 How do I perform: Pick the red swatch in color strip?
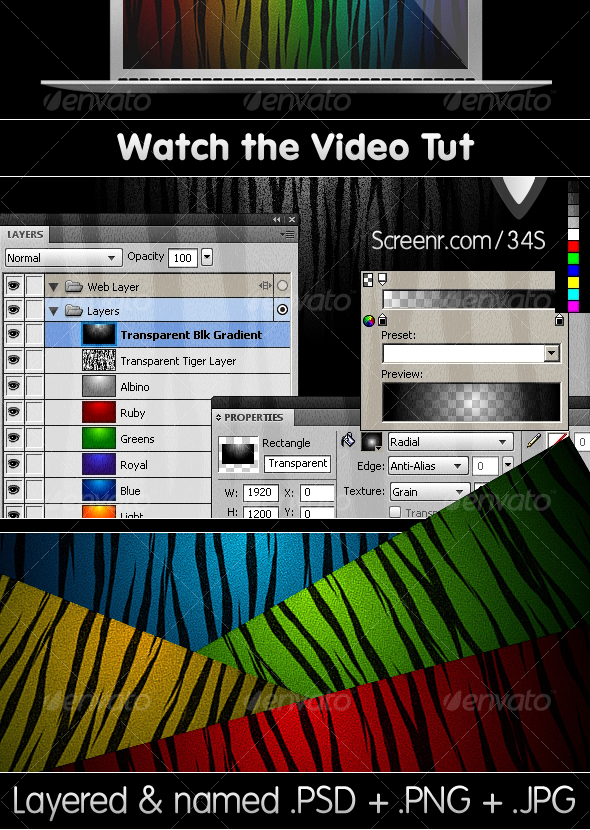coord(573,246)
